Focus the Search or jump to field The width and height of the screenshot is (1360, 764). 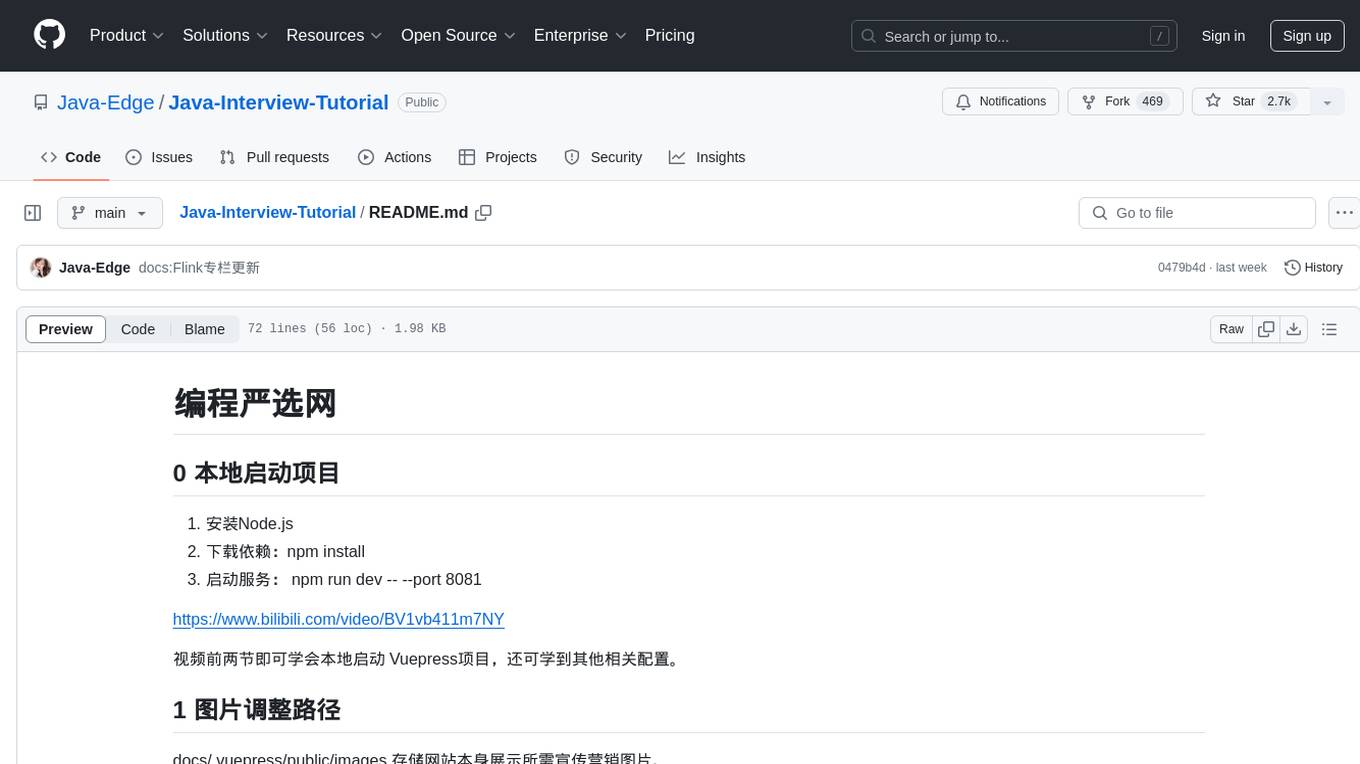click(x=1014, y=36)
